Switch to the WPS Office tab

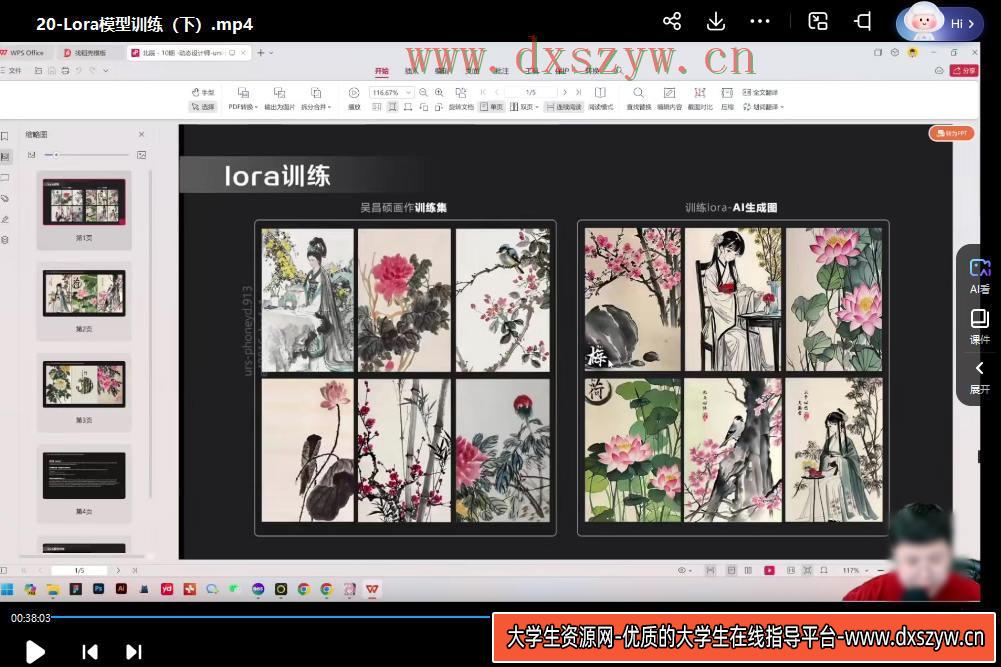coord(24,53)
